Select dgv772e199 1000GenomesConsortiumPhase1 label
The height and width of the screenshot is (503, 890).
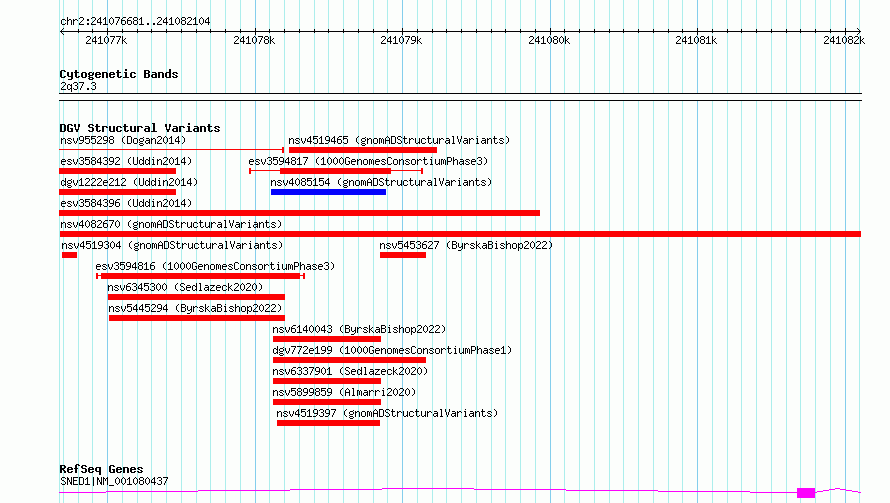point(392,350)
